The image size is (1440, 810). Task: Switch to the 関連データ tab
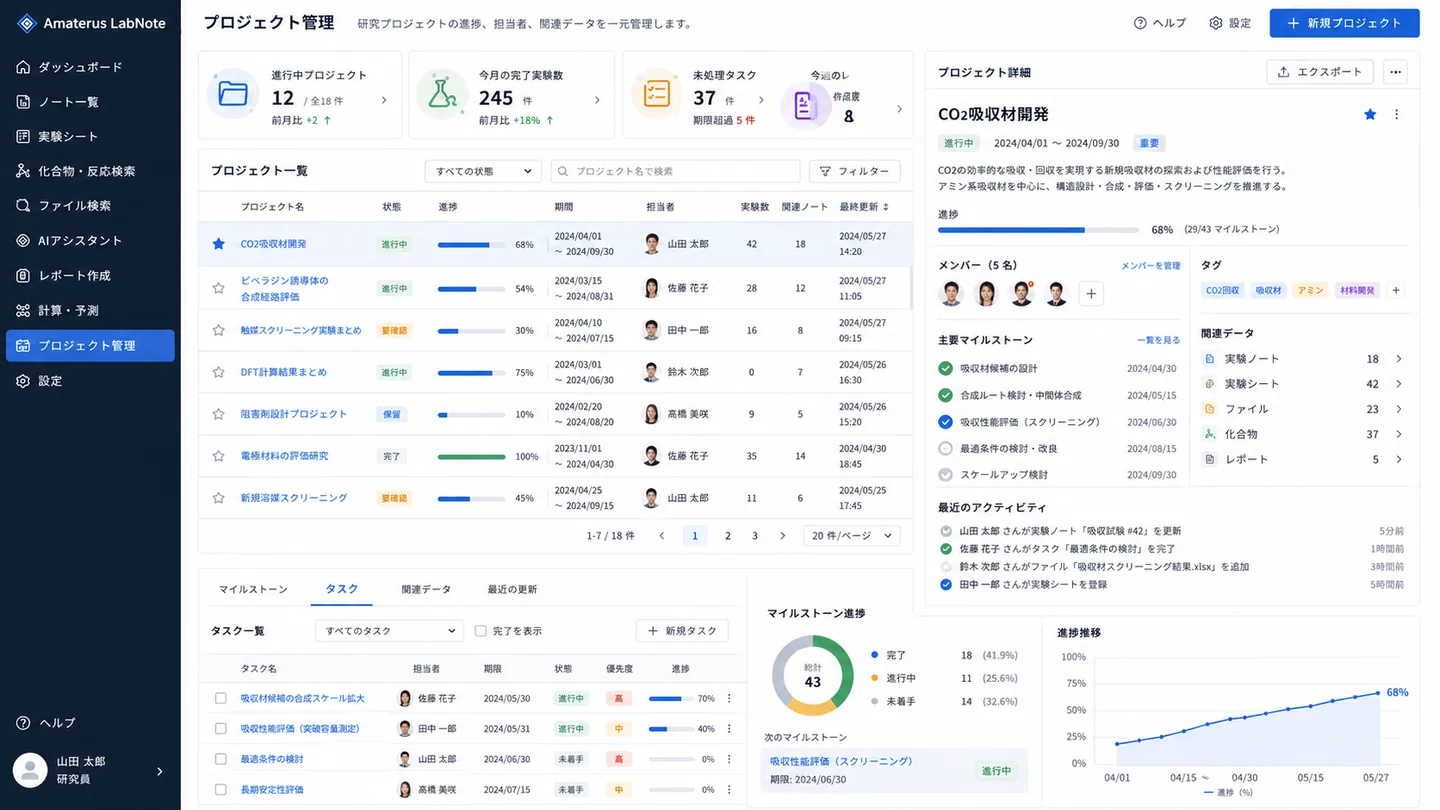426,589
